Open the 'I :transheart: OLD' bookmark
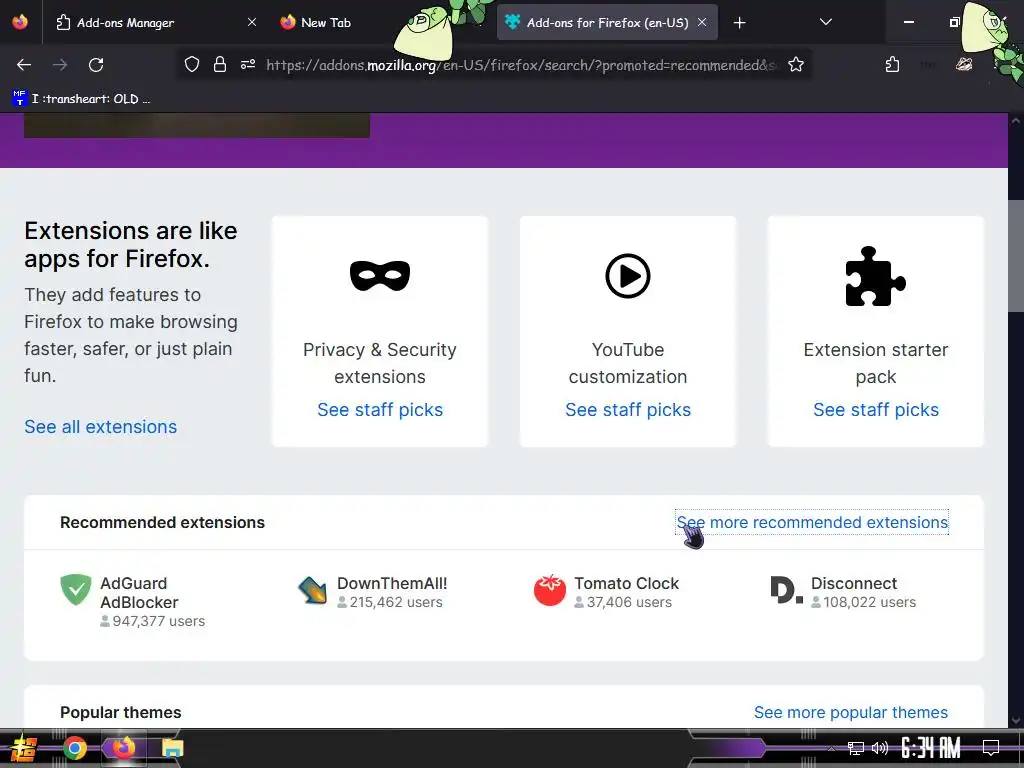The width and height of the screenshot is (1024, 768). point(81,99)
